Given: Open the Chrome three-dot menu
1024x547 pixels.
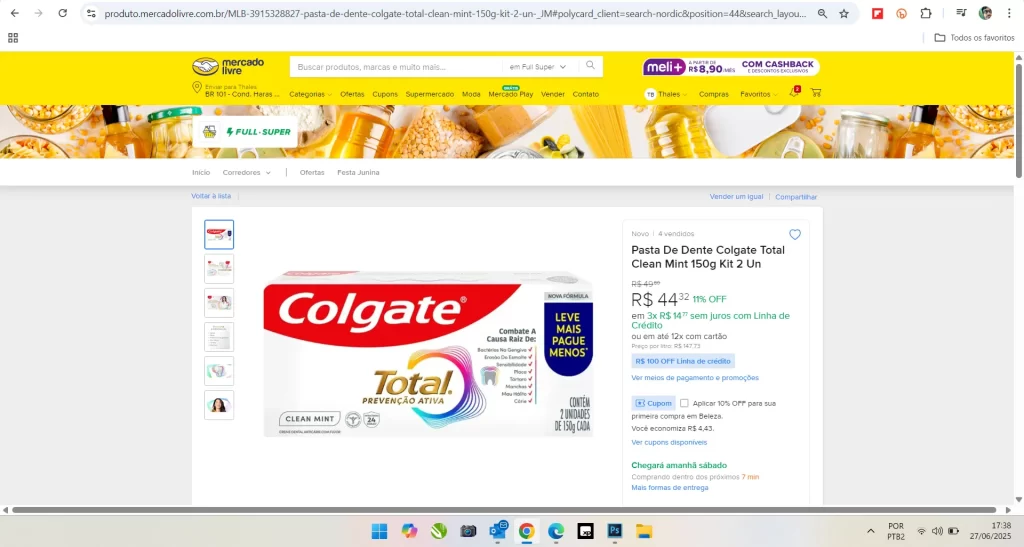Looking at the screenshot, I should 1009,13.
